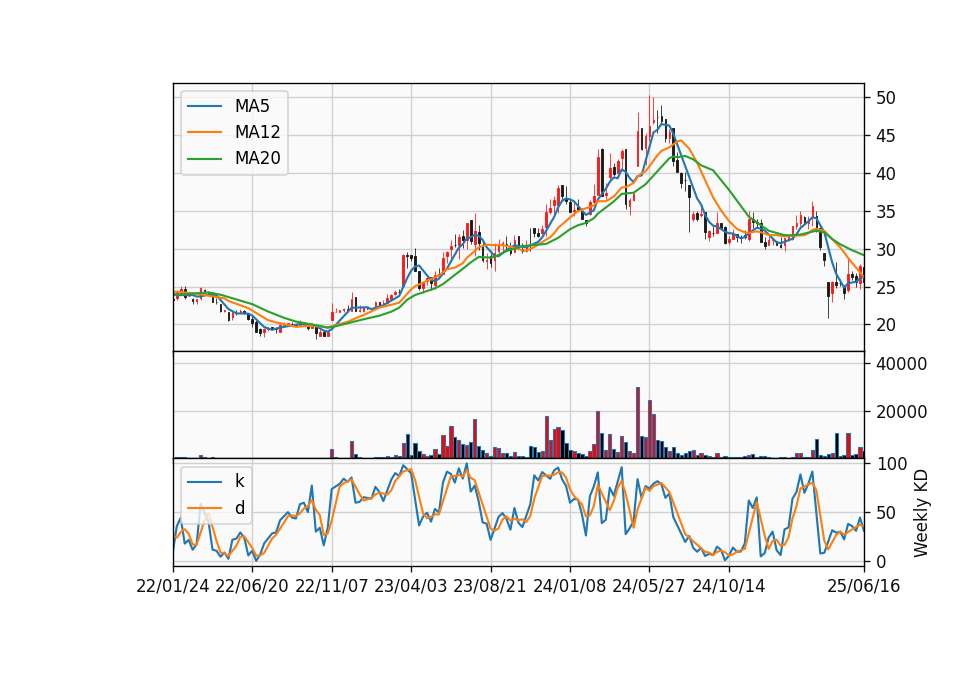Click KD axis value 50
Screen dimensions: 960x690
pos(885,513)
